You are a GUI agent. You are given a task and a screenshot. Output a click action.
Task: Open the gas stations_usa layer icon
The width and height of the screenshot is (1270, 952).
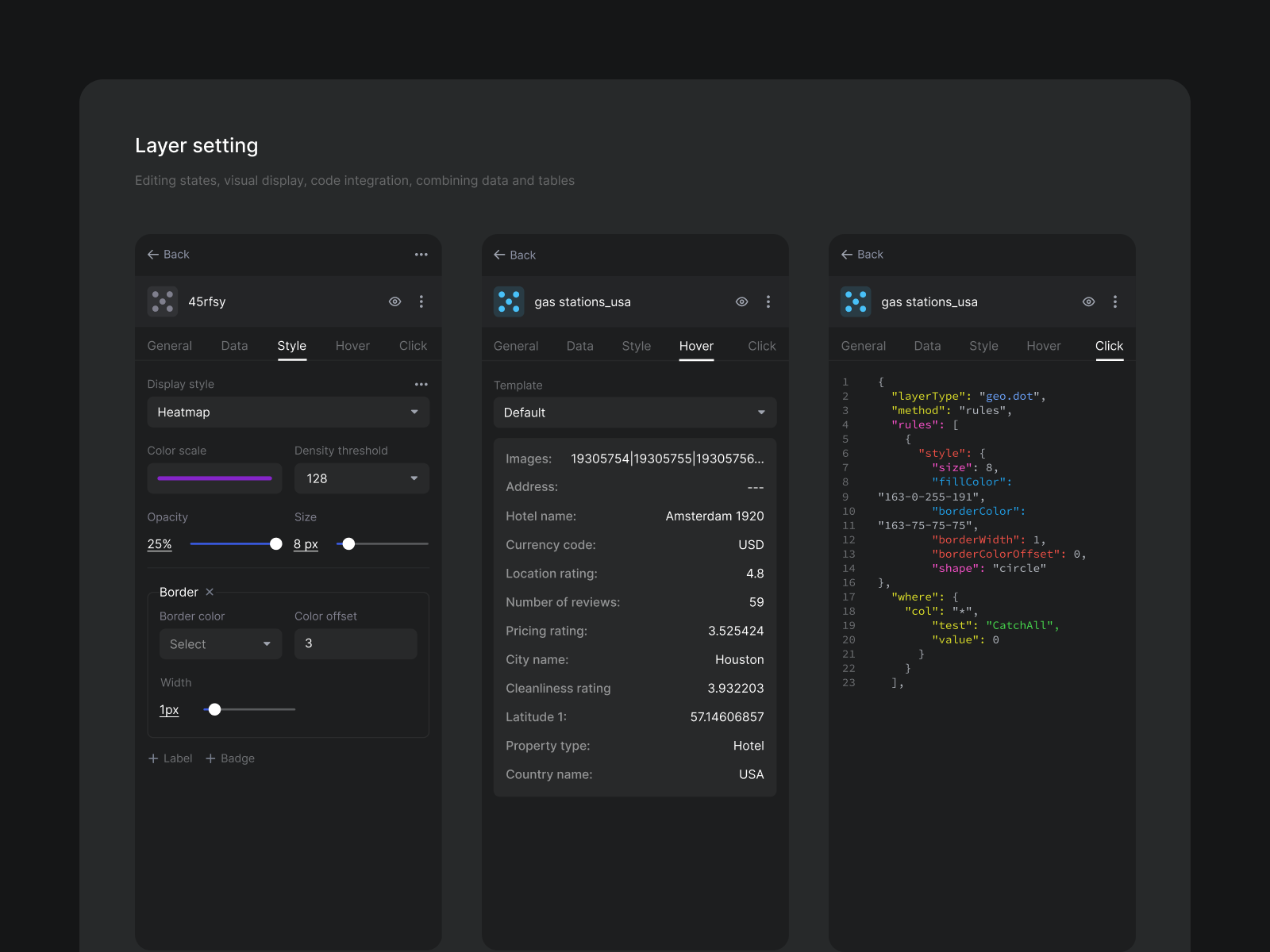pos(509,301)
